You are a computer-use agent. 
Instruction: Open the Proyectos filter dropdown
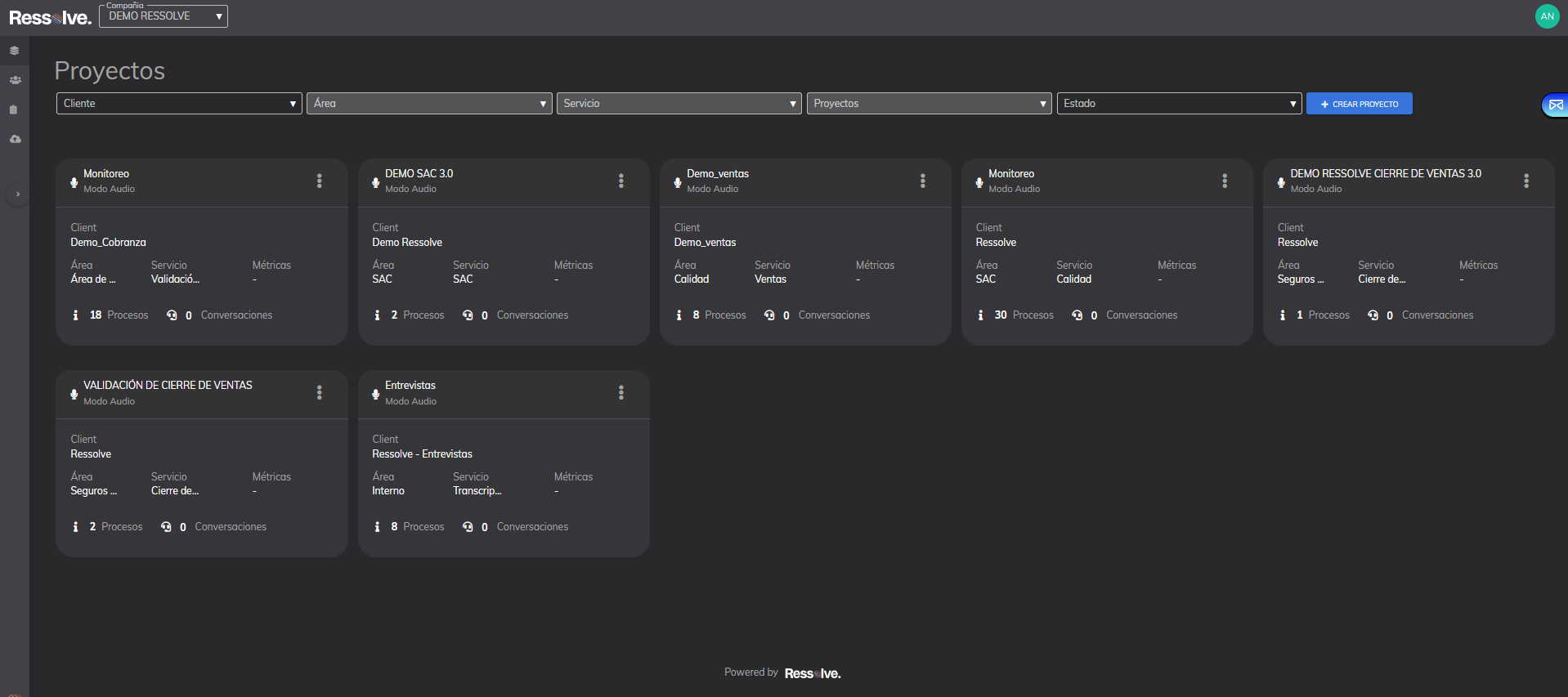click(x=930, y=104)
